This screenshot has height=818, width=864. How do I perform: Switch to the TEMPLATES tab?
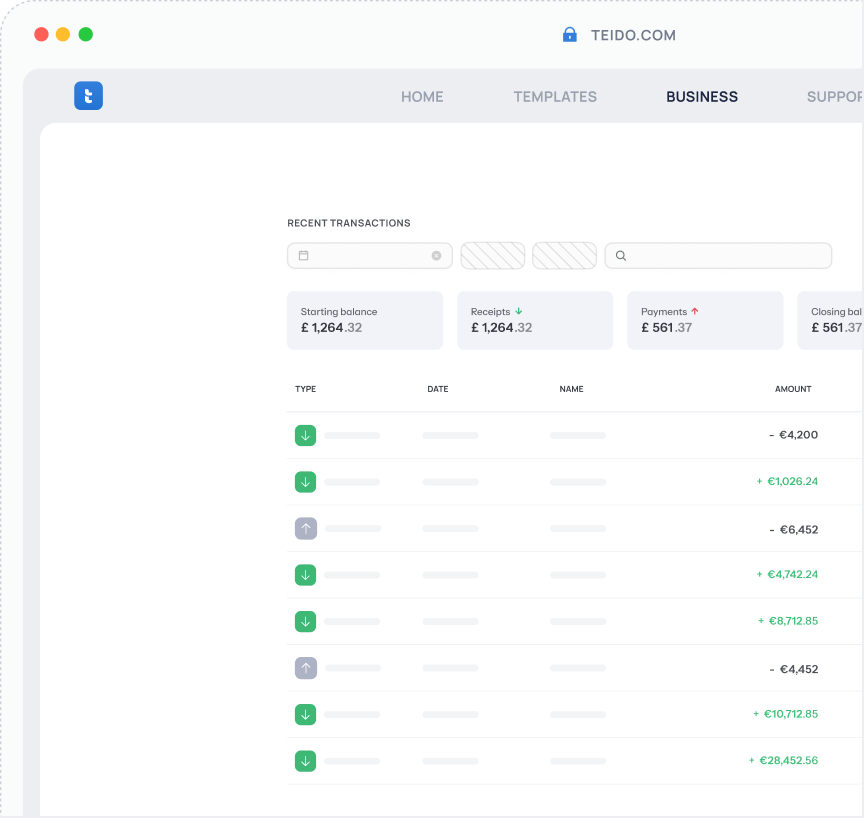pyautogui.click(x=555, y=97)
